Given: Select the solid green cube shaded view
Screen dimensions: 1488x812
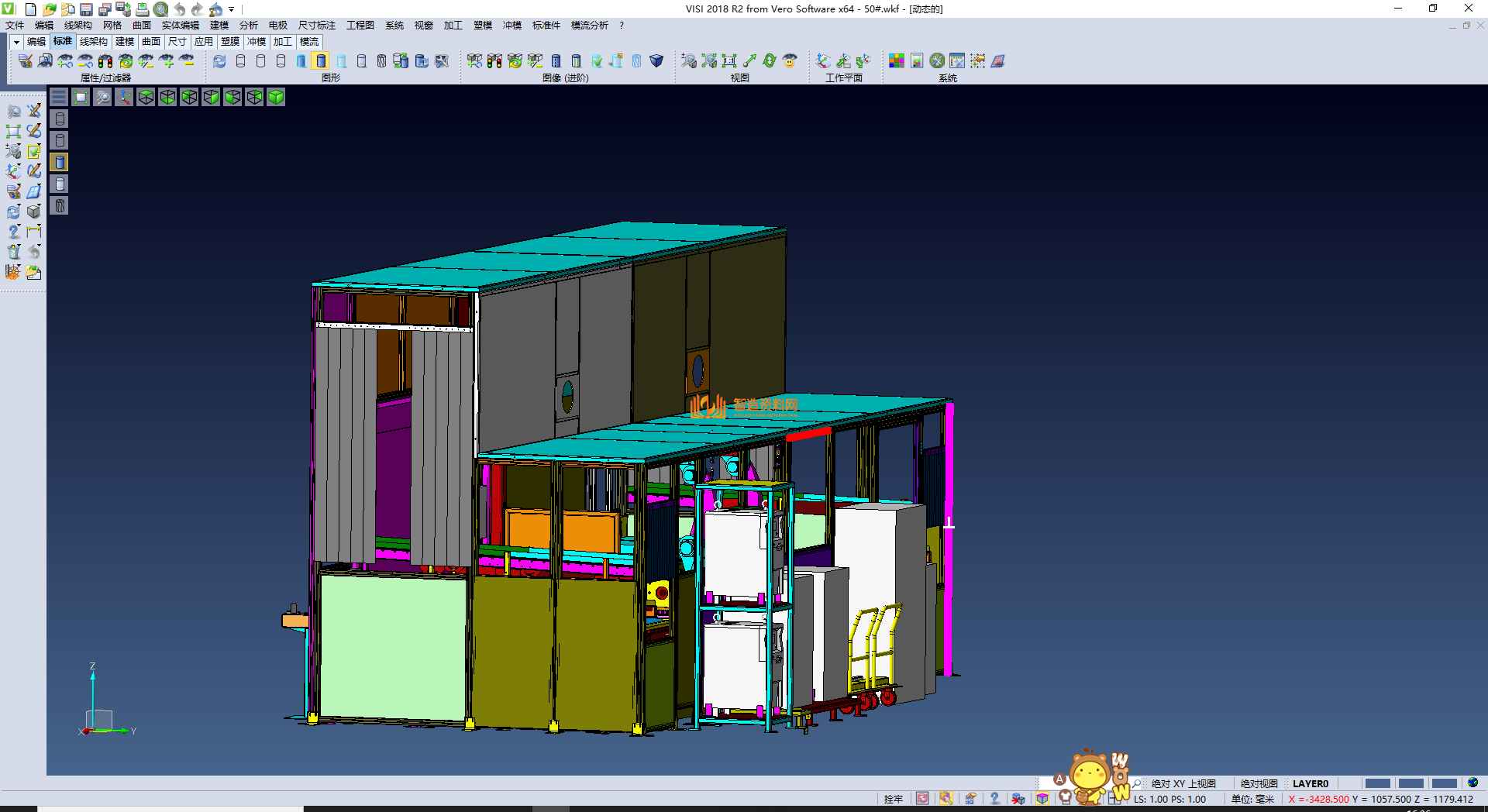Looking at the screenshot, I should [276, 97].
